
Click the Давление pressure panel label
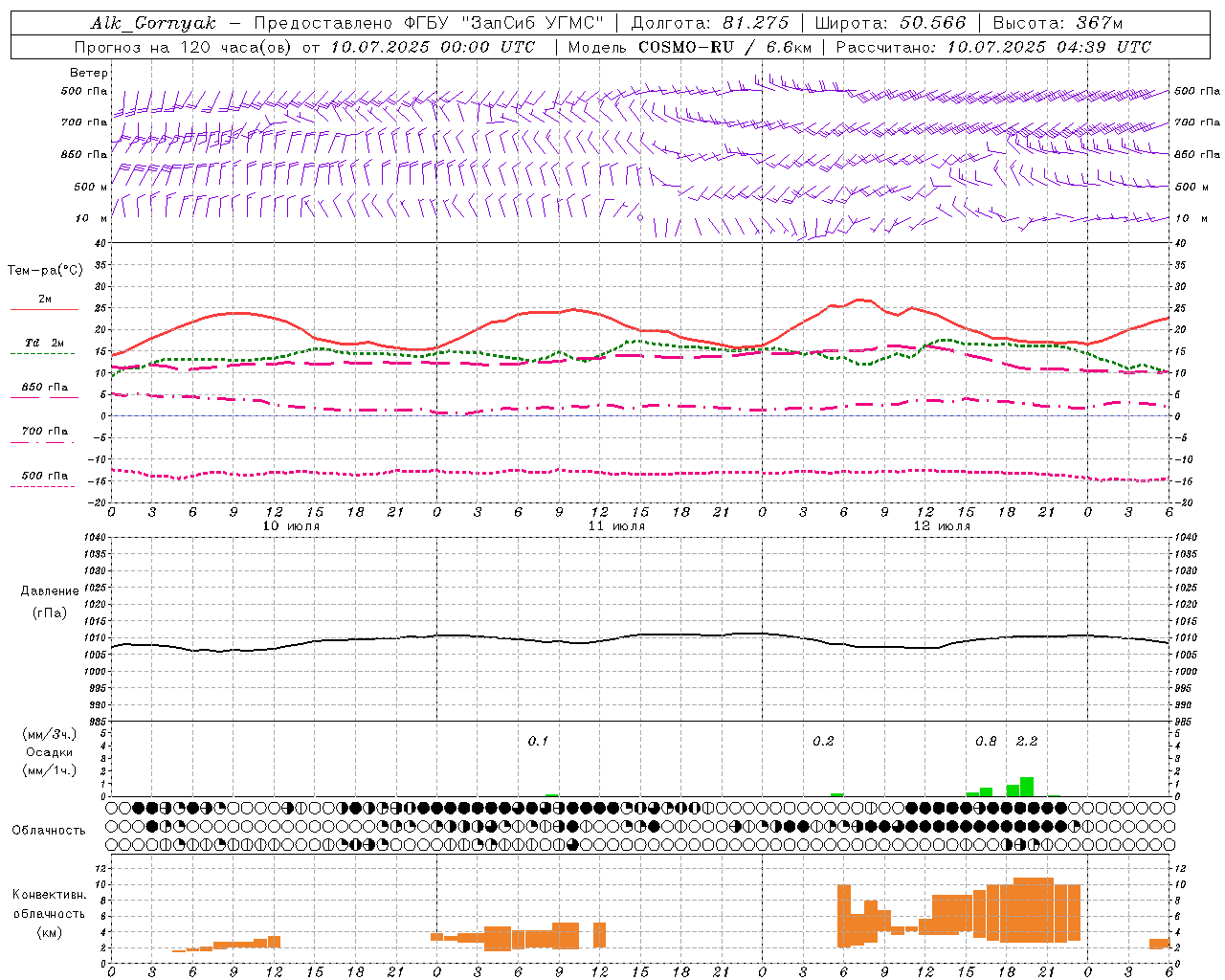tap(50, 591)
